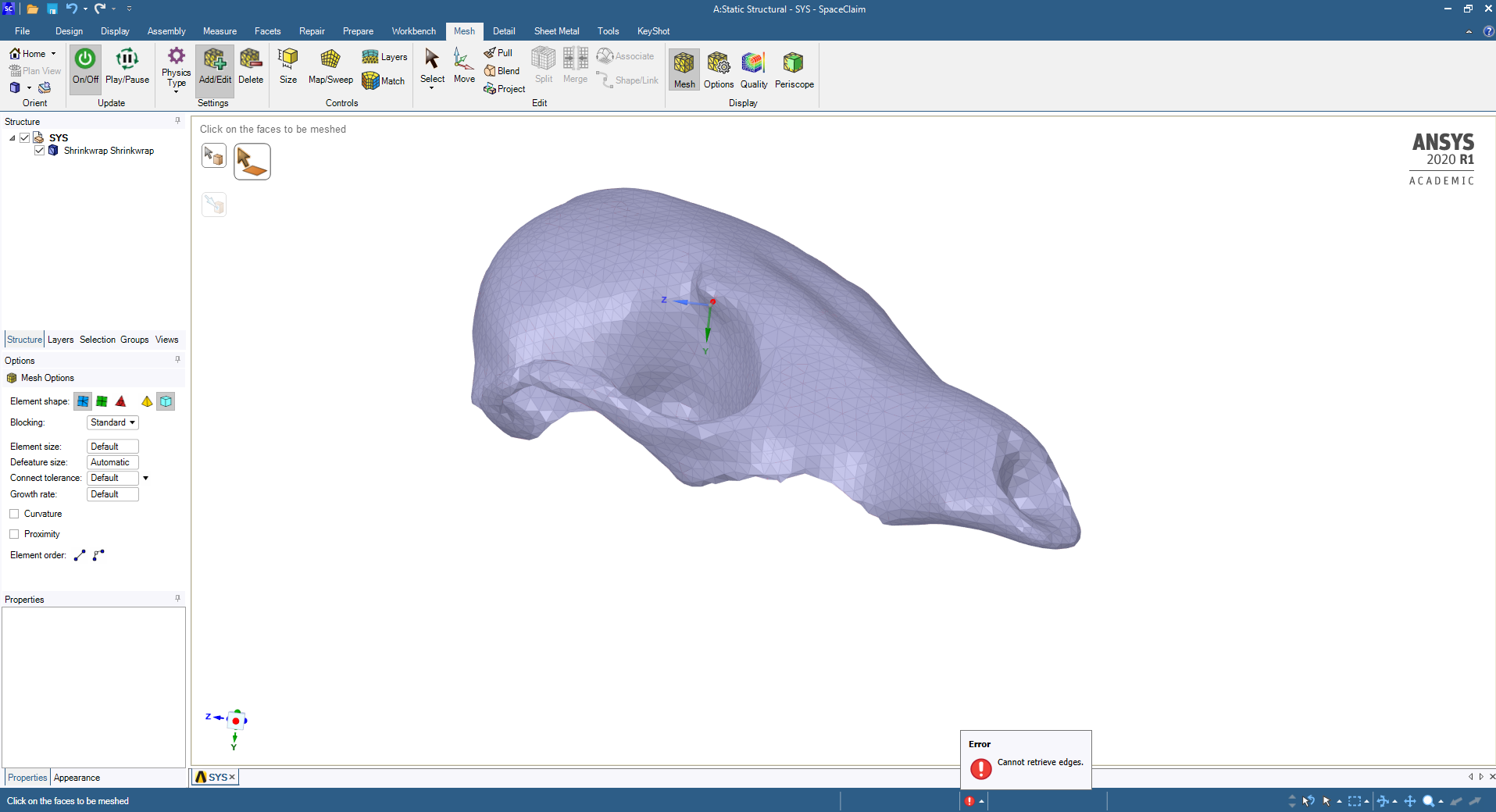This screenshot has height=812, width=1496.
Task: Select the Size control tool
Action: (287, 68)
